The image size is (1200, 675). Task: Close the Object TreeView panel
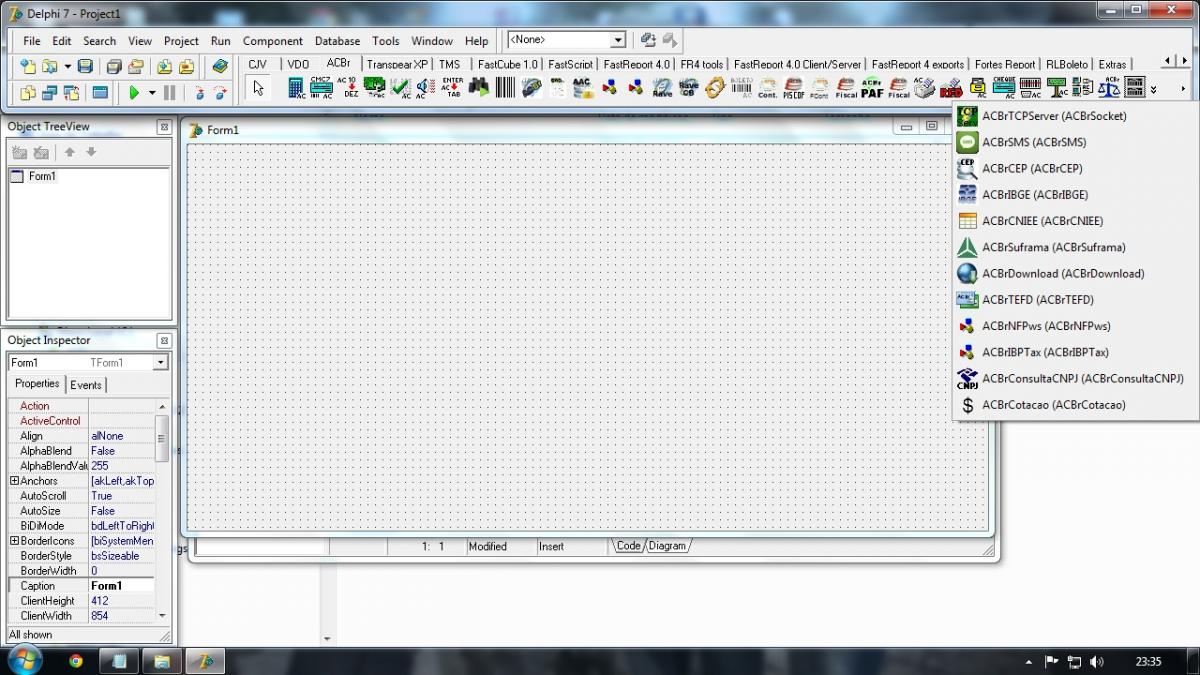coord(164,127)
